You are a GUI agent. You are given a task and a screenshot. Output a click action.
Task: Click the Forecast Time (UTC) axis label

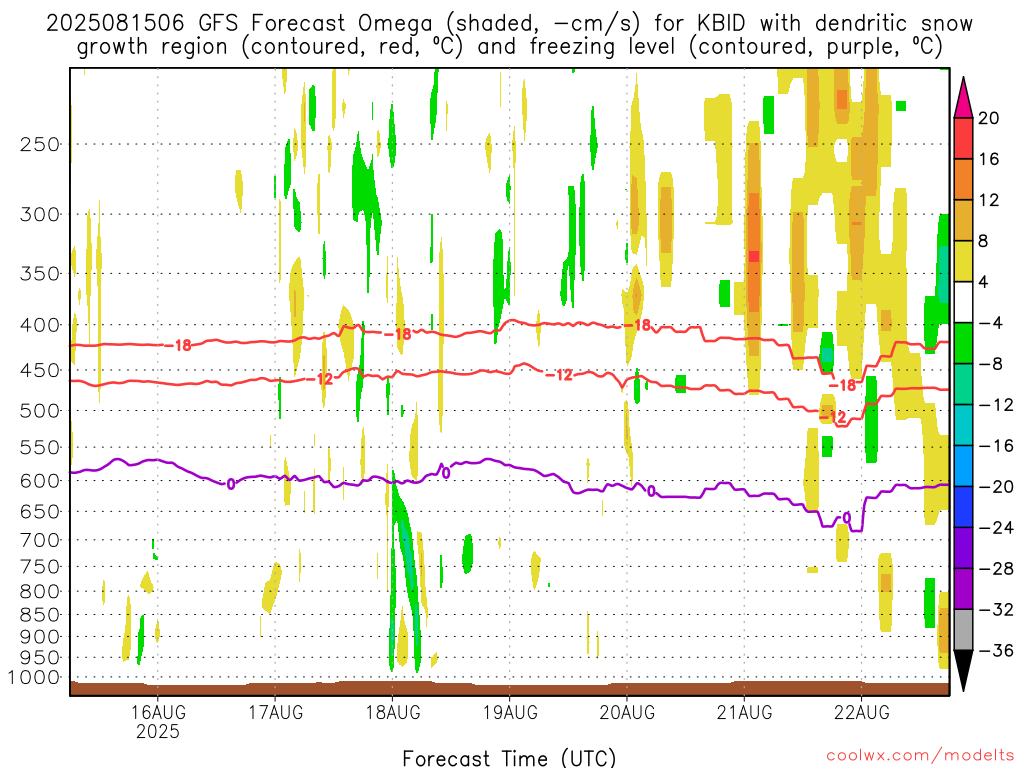[509, 758]
